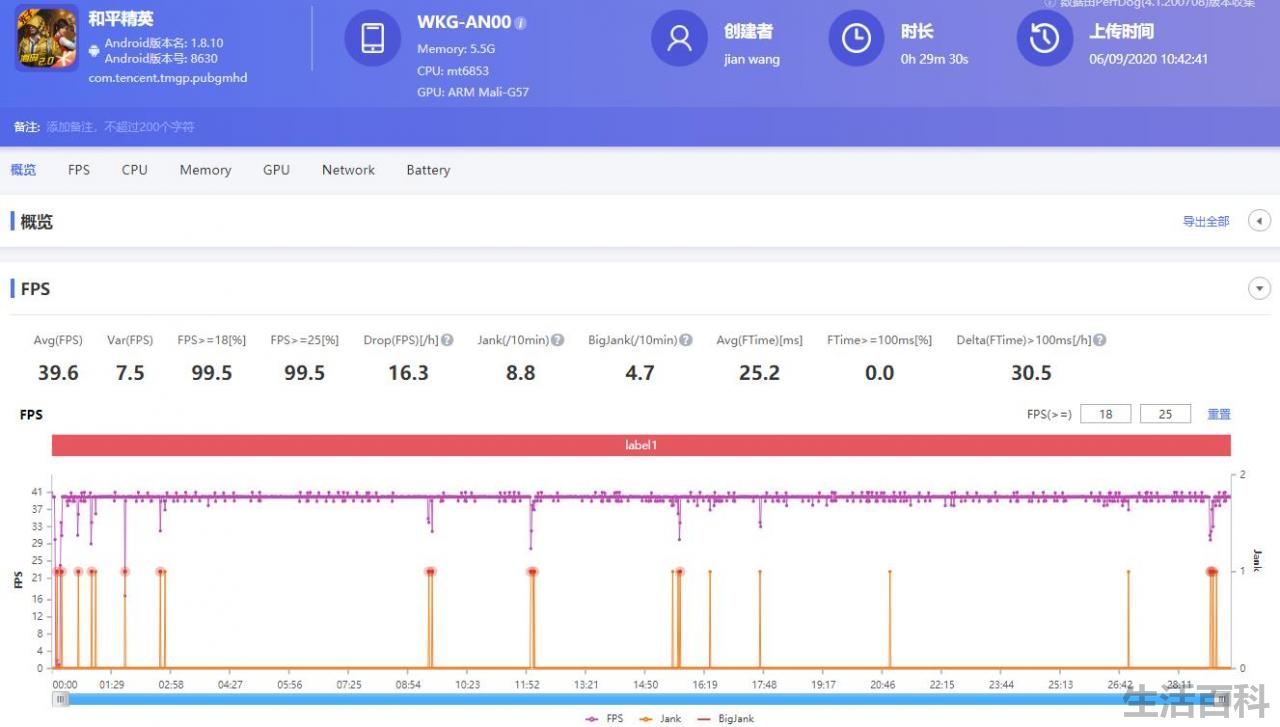Toggle the FPS series in chart legend
Viewport: 1280px width, 727px height.
pyautogui.click(x=604, y=719)
